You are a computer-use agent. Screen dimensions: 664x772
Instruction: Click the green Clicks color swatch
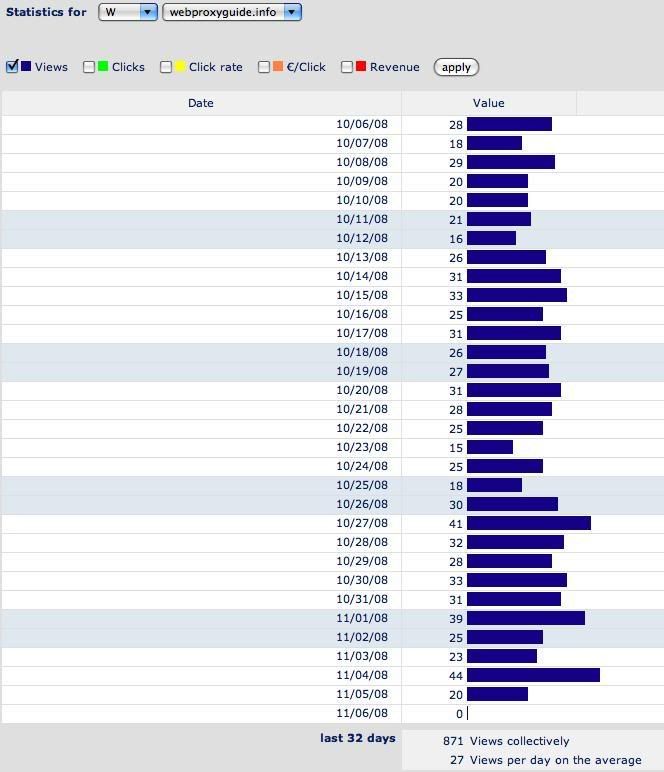103,67
